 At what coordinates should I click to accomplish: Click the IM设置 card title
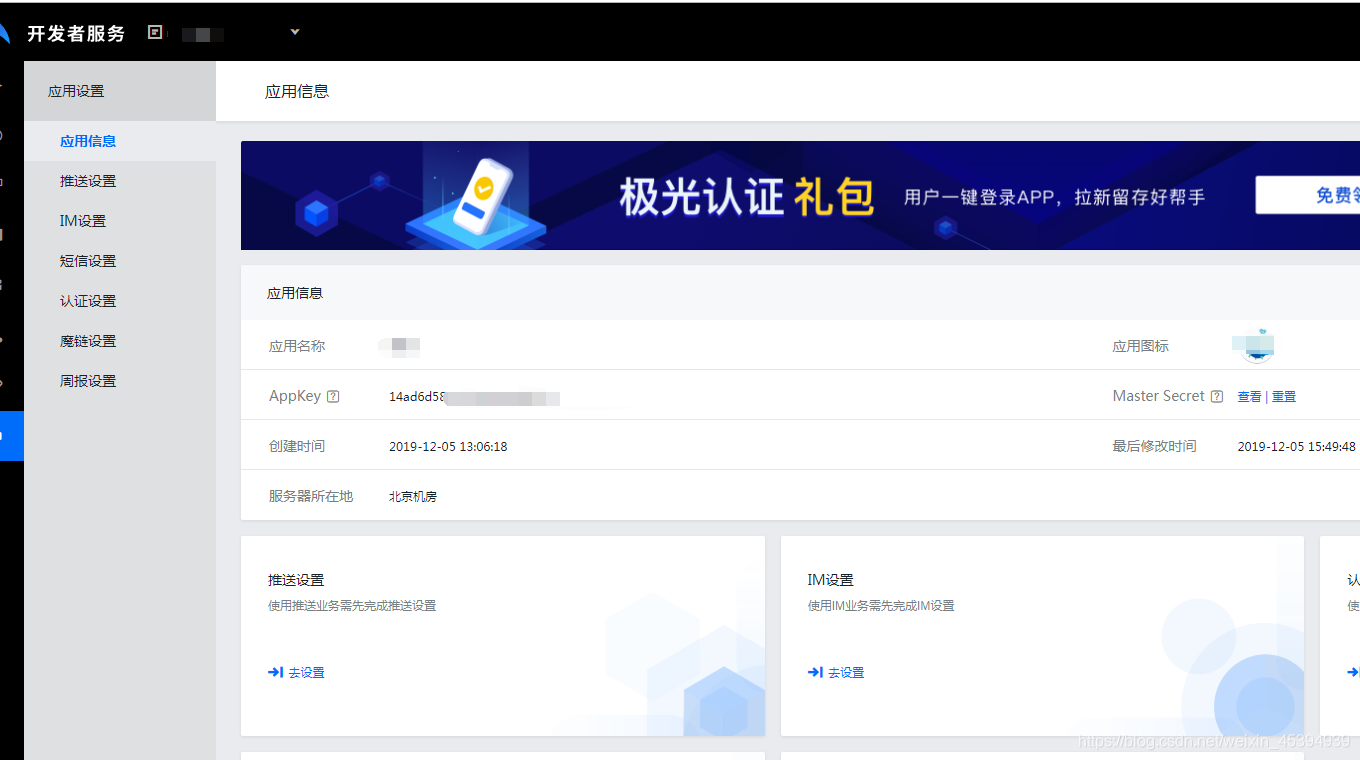(x=831, y=580)
